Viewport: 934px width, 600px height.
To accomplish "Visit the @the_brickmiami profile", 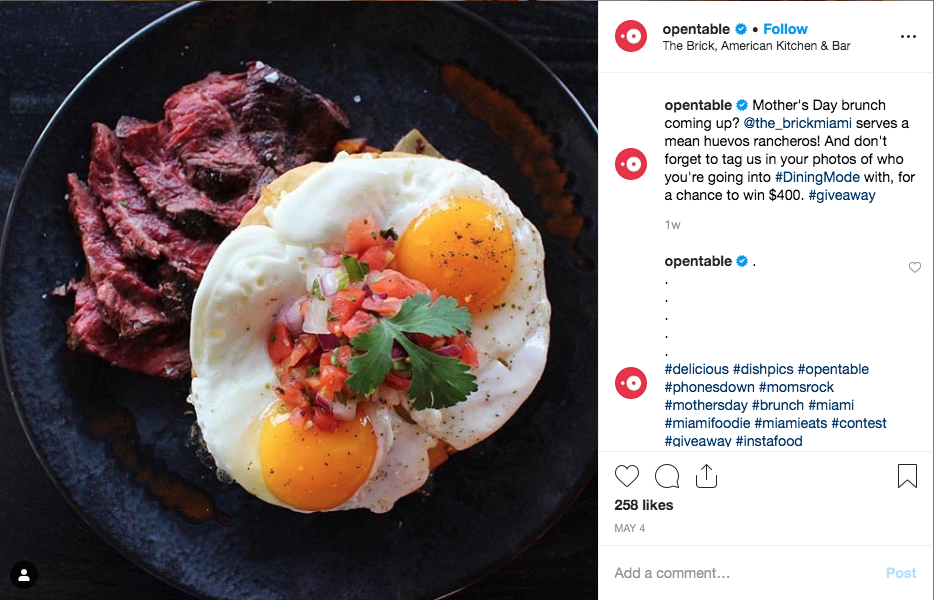I will pos(798,123).
